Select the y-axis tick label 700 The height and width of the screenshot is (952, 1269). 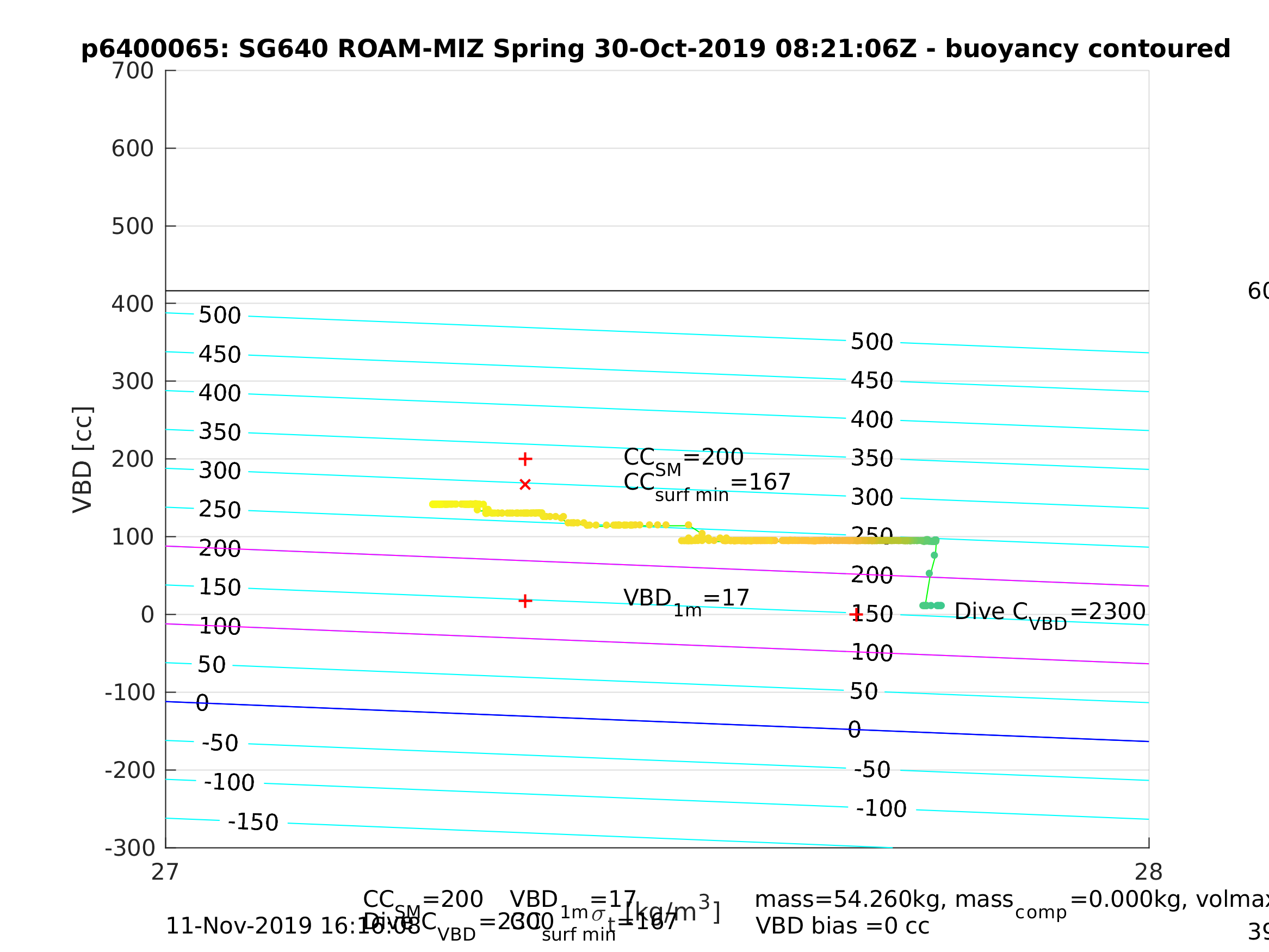(x=133, y=71)
